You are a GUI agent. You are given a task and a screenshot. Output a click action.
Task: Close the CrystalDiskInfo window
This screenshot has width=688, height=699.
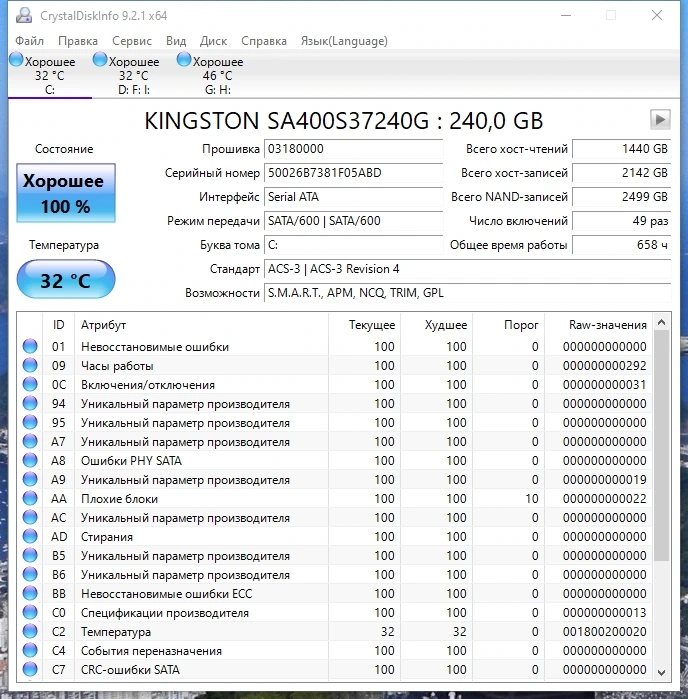(657, 15)
